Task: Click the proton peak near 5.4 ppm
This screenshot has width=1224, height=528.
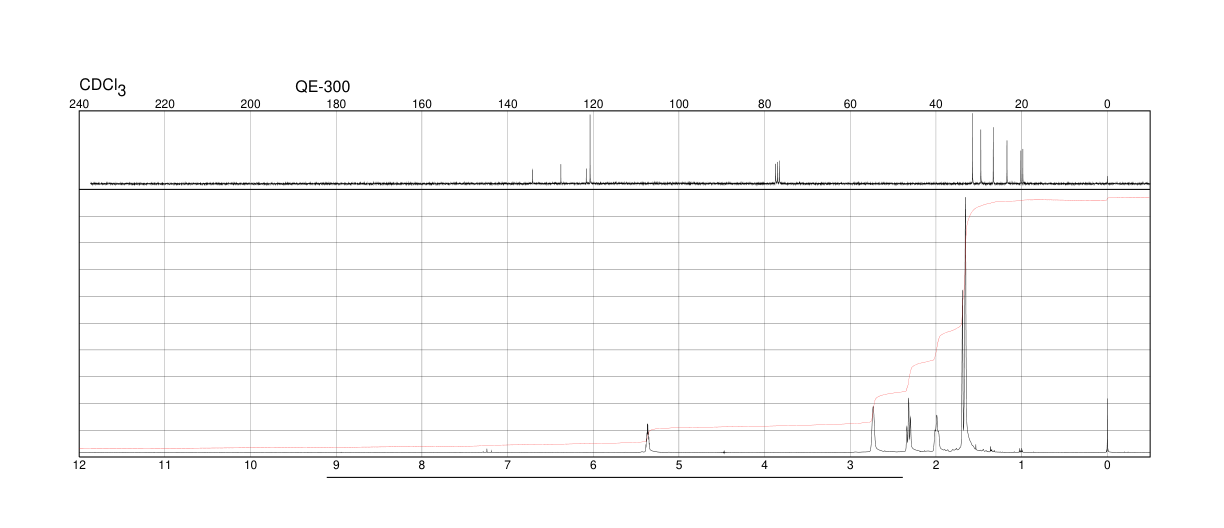Action: click(x=648, y=438)
